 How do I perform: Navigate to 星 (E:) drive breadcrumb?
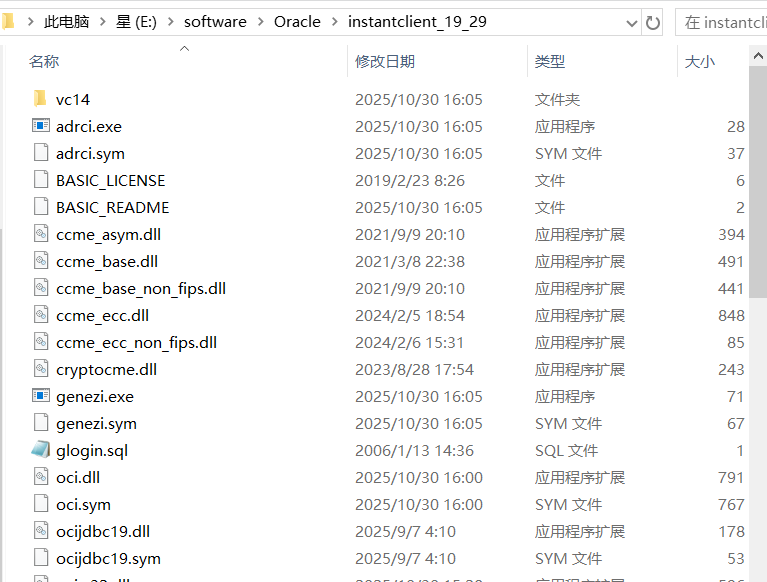click(x=136, y=22)
